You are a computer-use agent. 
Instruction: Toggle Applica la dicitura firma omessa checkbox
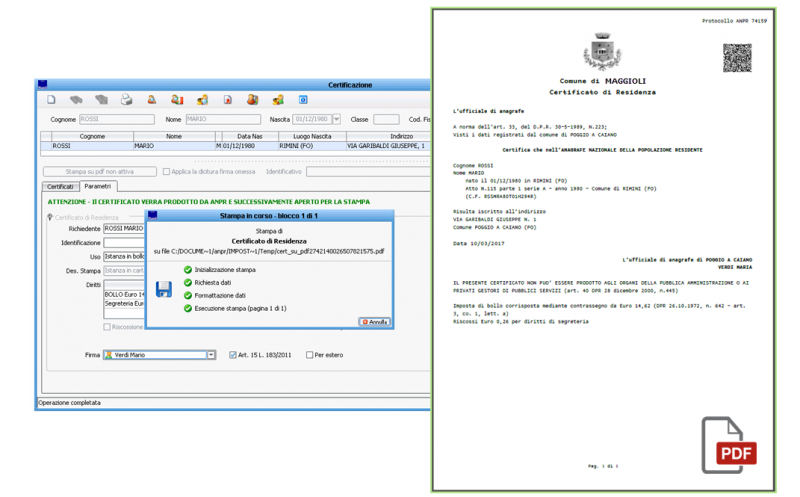(x=166, y=171)
